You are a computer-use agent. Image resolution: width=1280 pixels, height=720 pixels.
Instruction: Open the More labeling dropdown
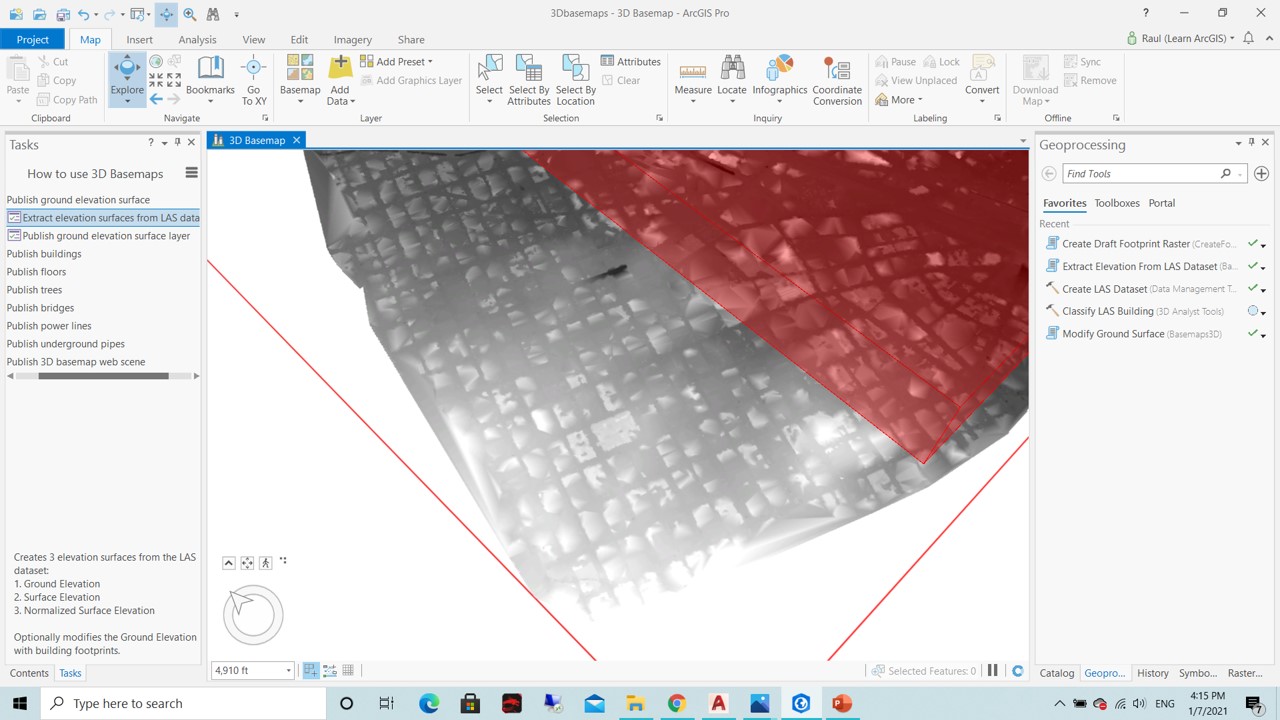click(899, 99)
